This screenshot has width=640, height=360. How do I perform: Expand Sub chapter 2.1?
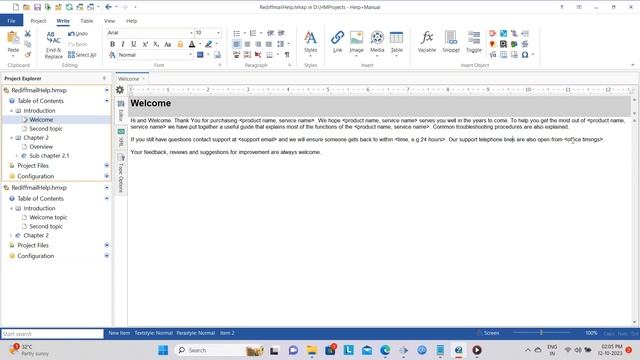17,156
